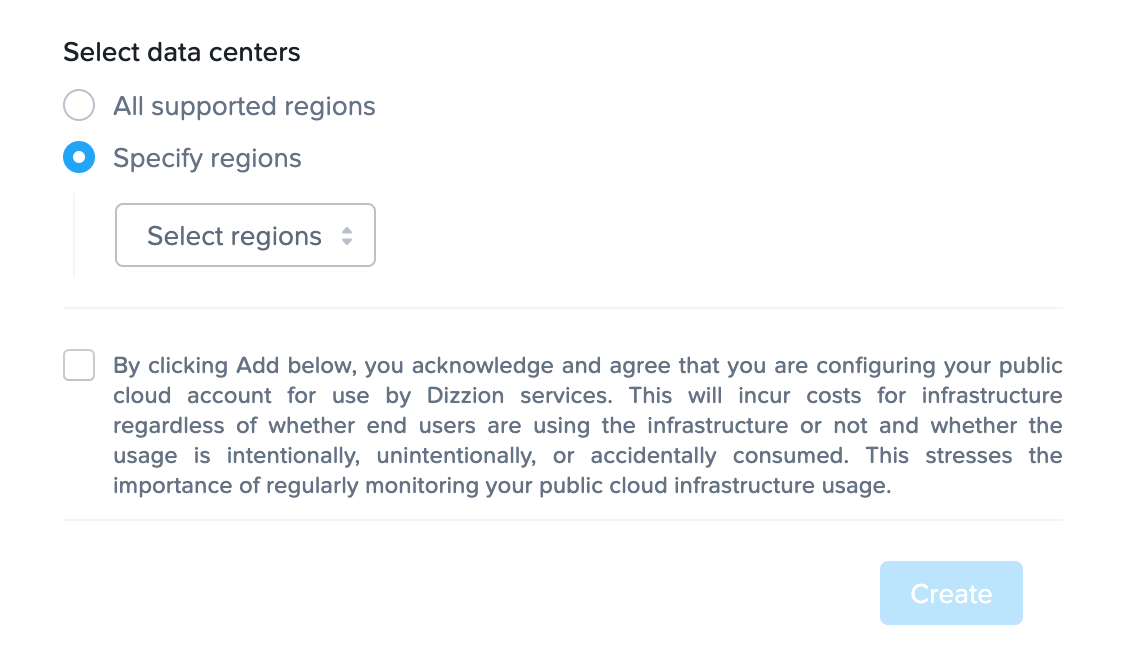This screenshot has height=661, width=1133.
Task: Click the Select data centers heading
Action: [x=182, y=53]
